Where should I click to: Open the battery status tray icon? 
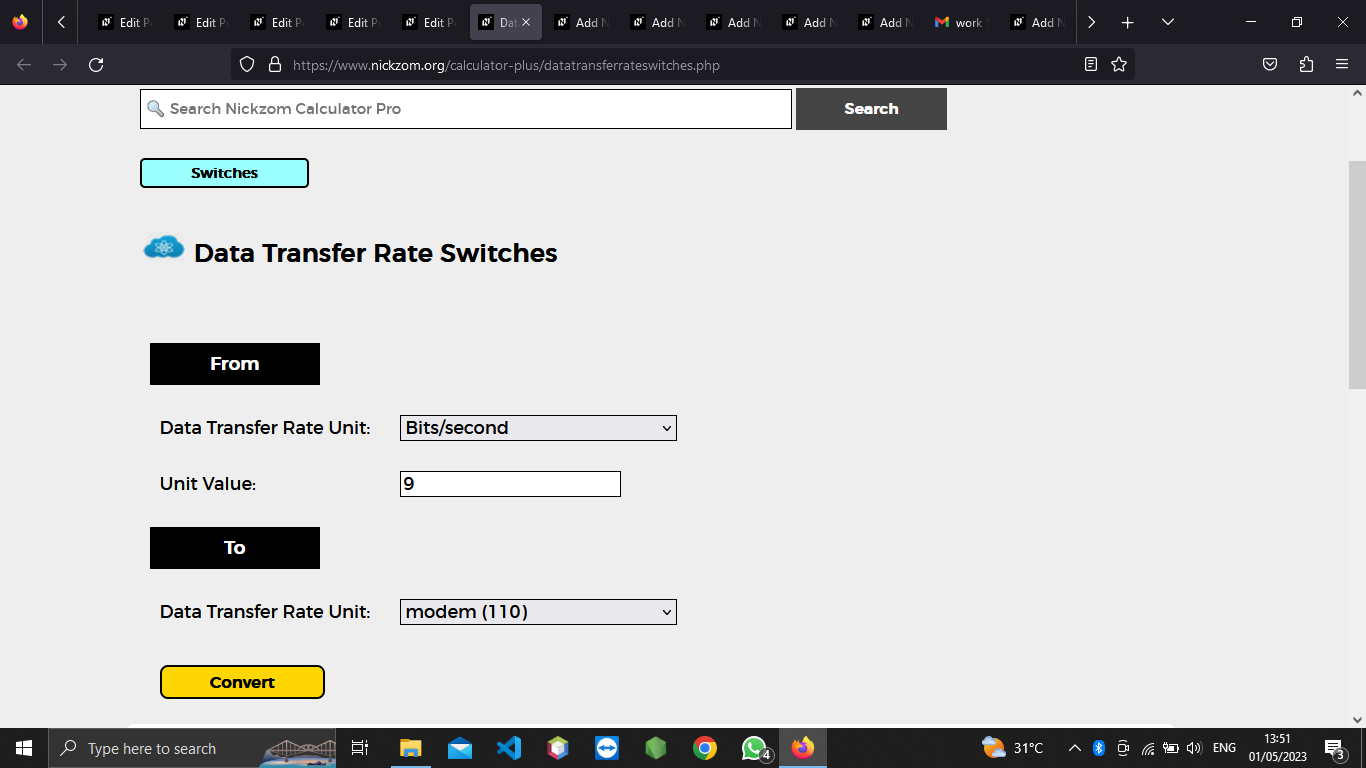pyautogui.click(x=1171, y=748)
